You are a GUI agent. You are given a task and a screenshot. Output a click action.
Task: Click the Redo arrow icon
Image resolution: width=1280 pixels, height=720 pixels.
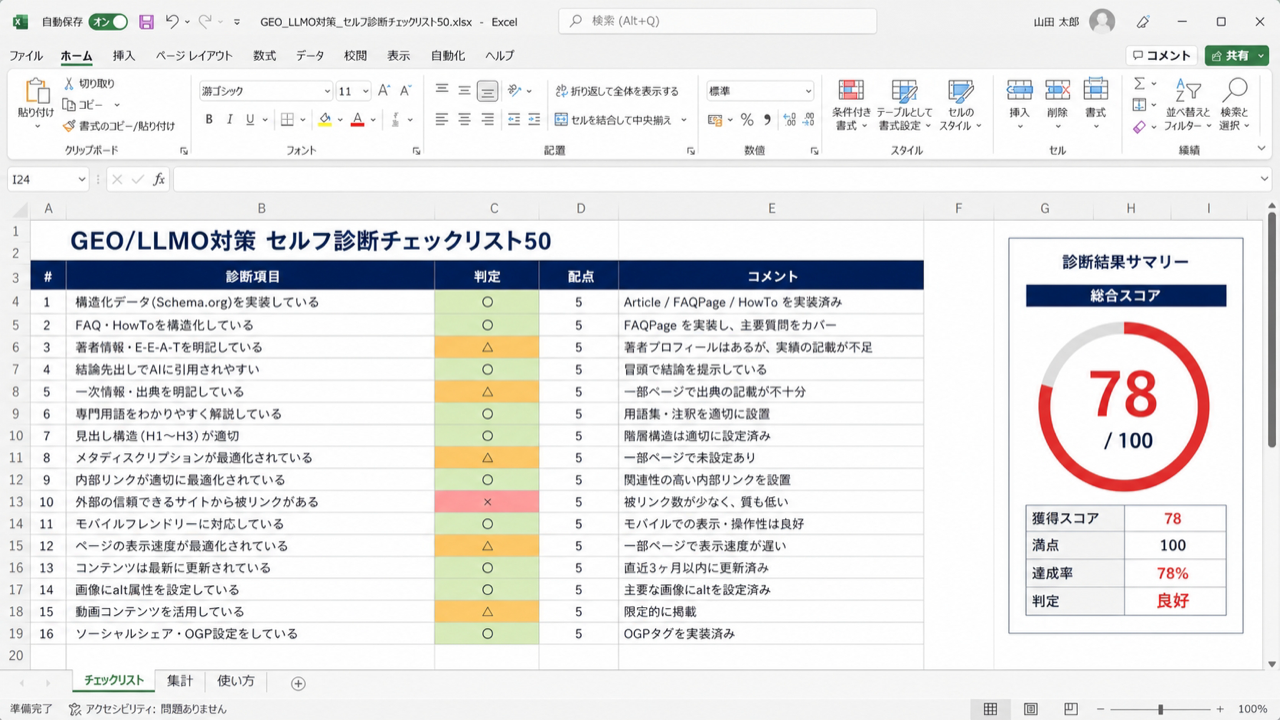click(x=205, y=21)
